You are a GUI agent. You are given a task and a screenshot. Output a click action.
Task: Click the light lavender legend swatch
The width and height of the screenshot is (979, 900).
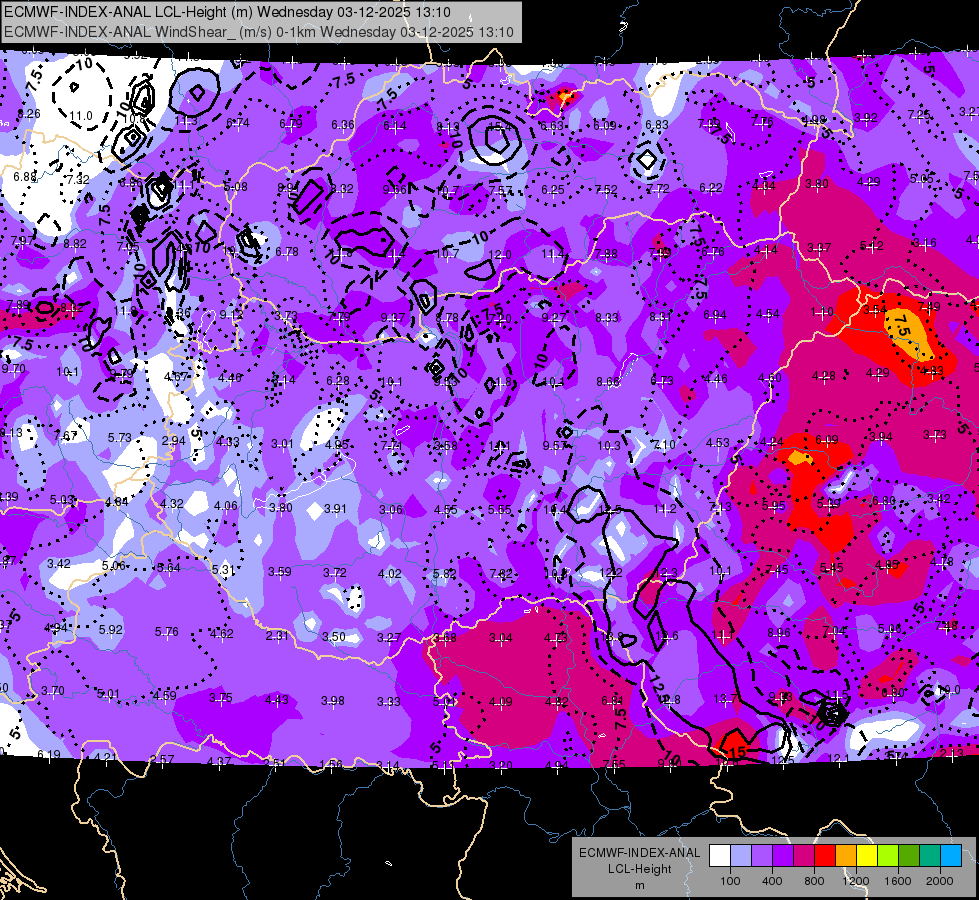click(x=740, y=856)
